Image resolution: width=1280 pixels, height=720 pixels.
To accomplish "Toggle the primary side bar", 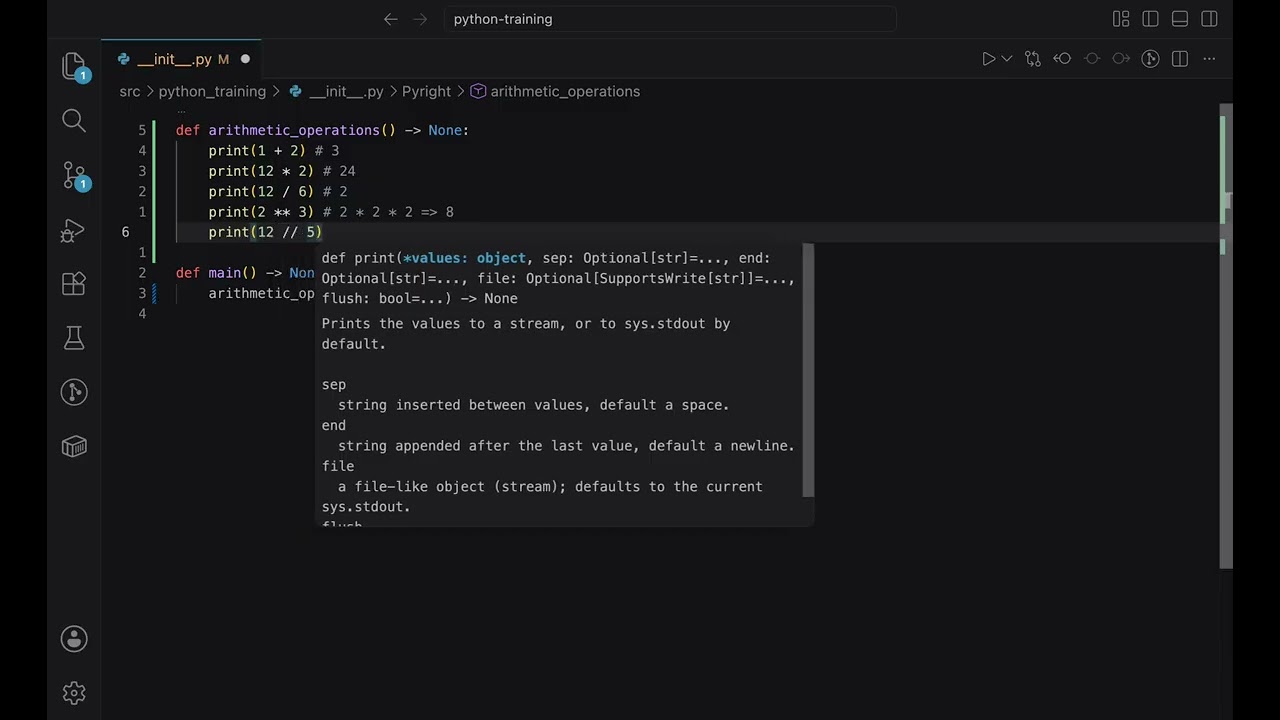I will coord(1150,19).
